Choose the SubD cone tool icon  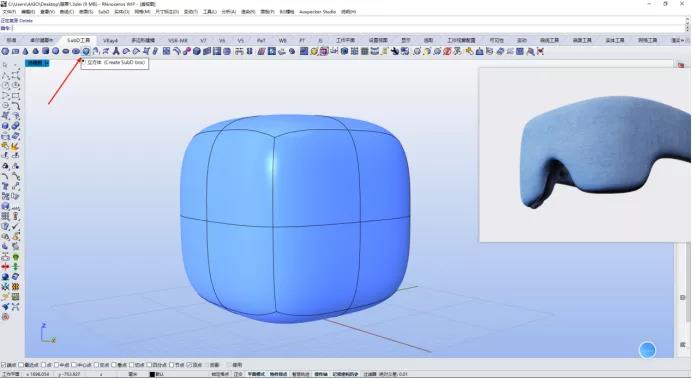click(26, 51)
